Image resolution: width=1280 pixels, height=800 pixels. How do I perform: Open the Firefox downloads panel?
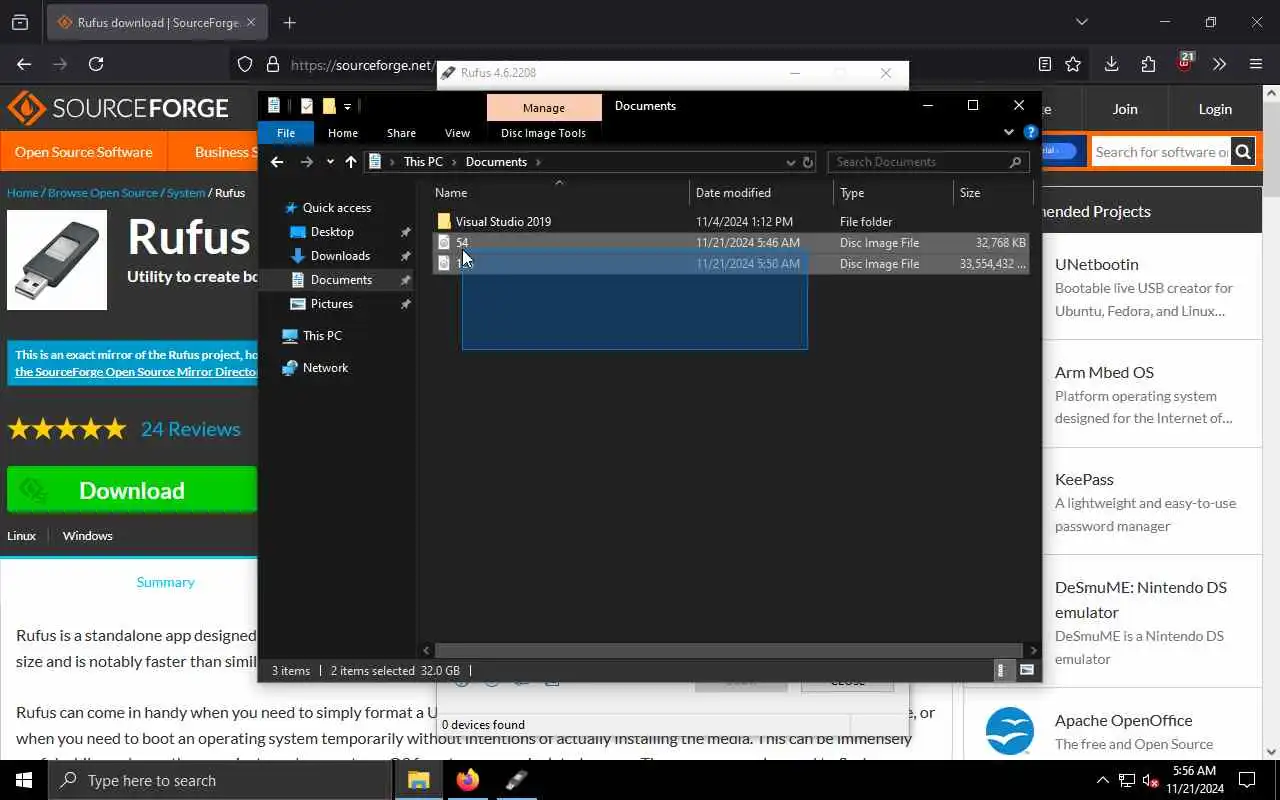(1111, 64)
